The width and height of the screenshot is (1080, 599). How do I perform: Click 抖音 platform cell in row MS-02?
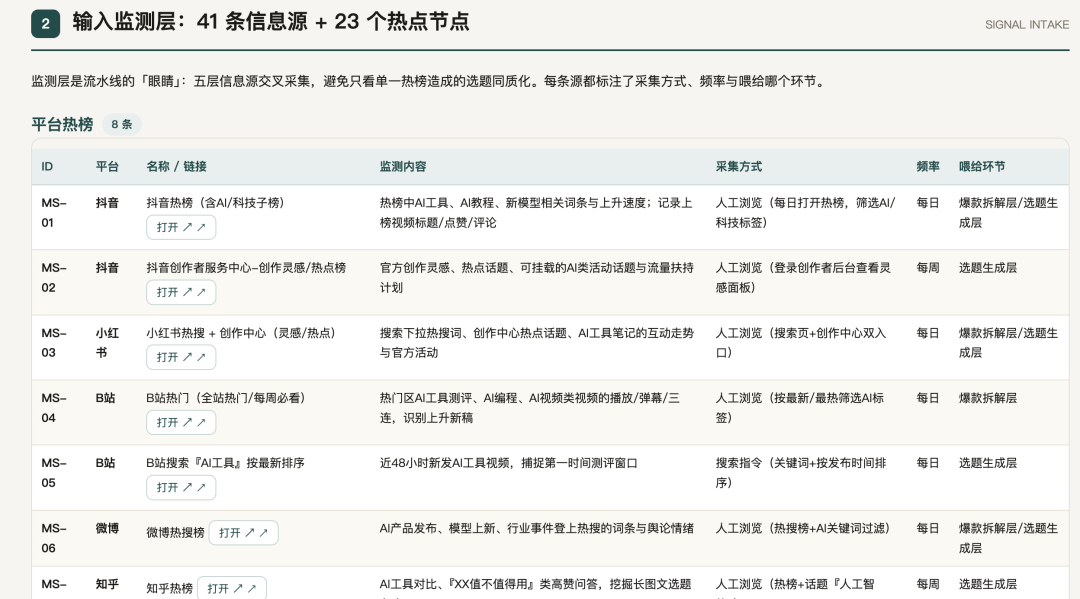107,268
